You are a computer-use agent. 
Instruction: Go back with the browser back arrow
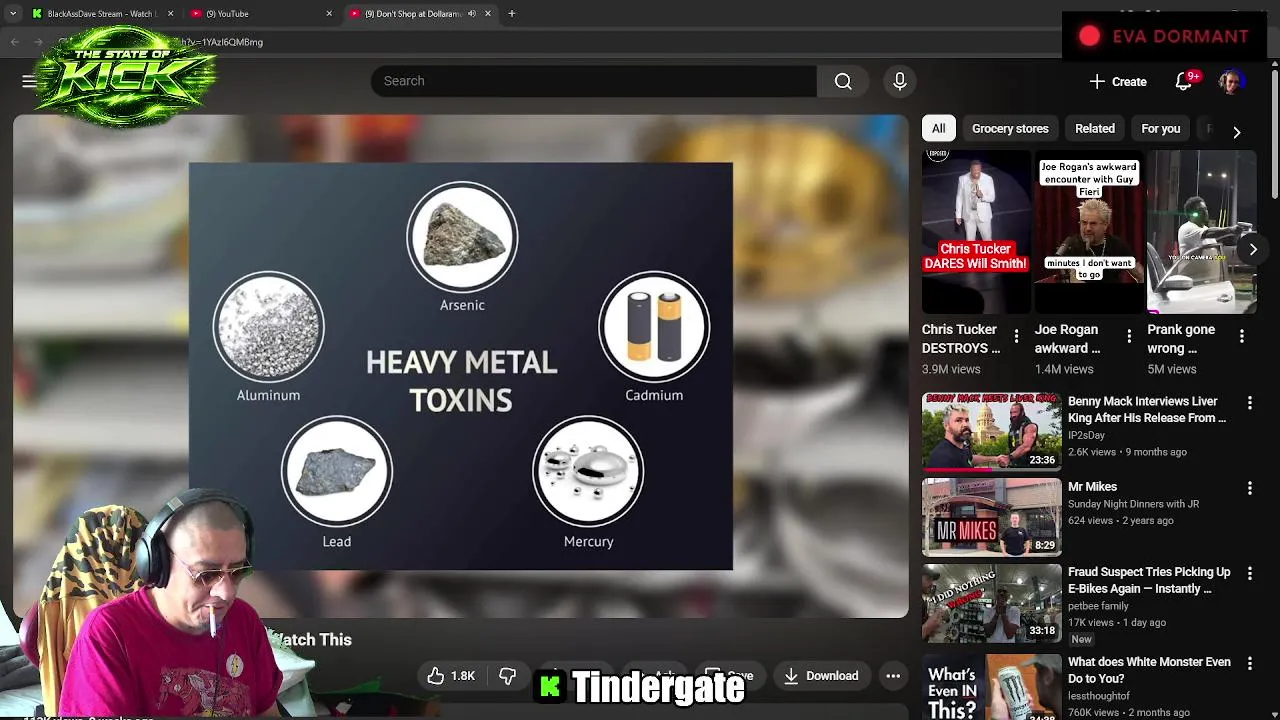tap(14, 42)
